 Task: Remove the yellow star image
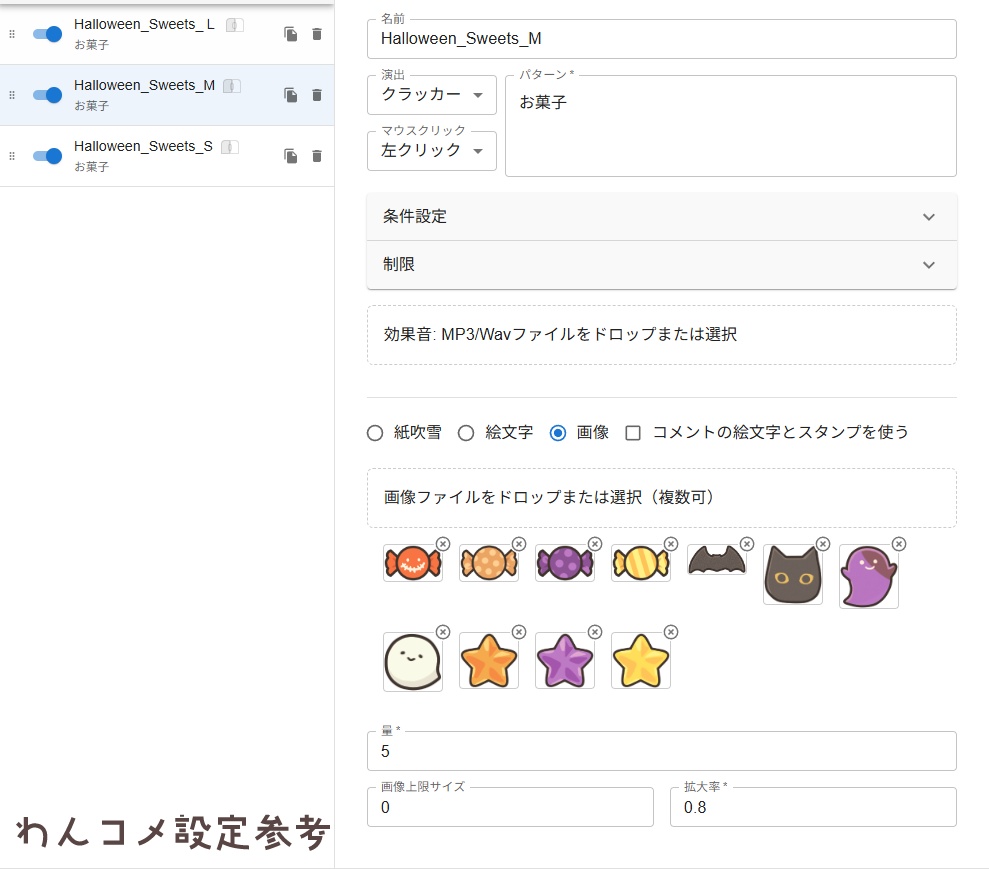pyautogui.click(x=669, y=632)
